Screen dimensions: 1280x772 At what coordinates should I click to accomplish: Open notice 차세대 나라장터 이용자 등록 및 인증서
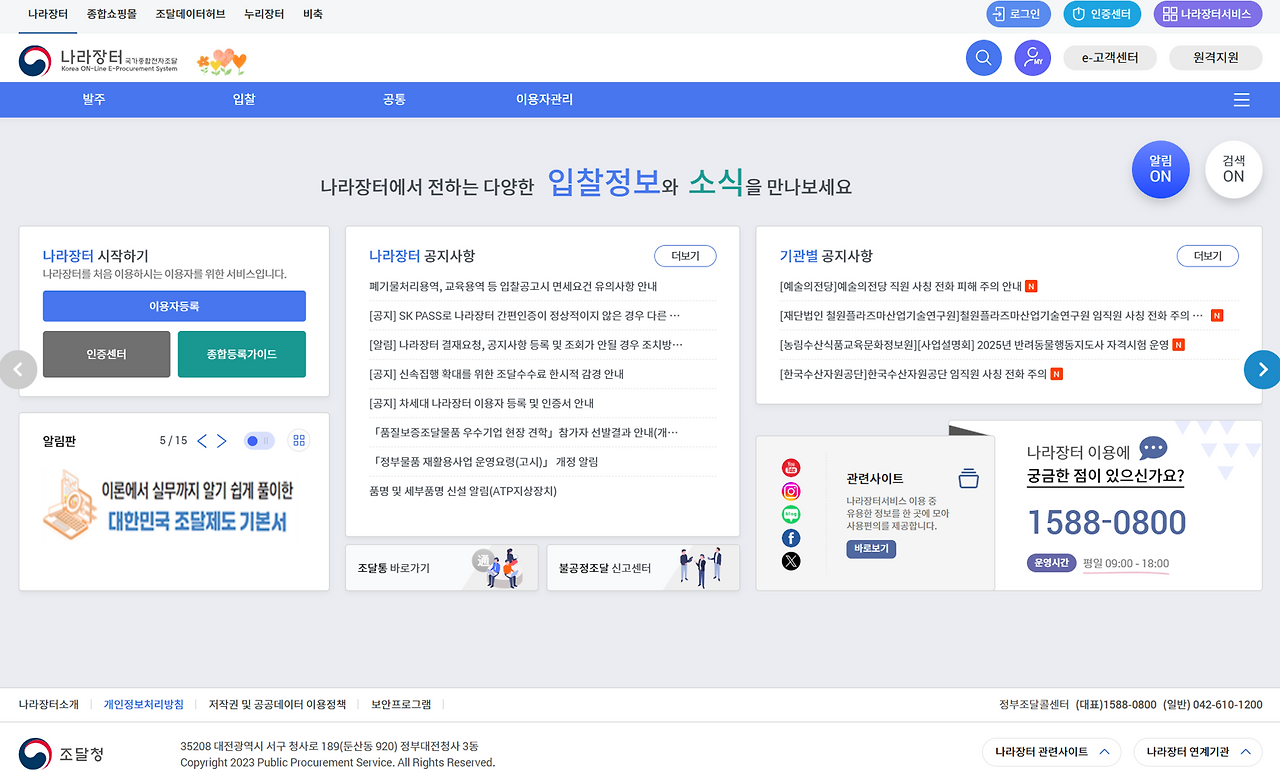pos(481,403)
